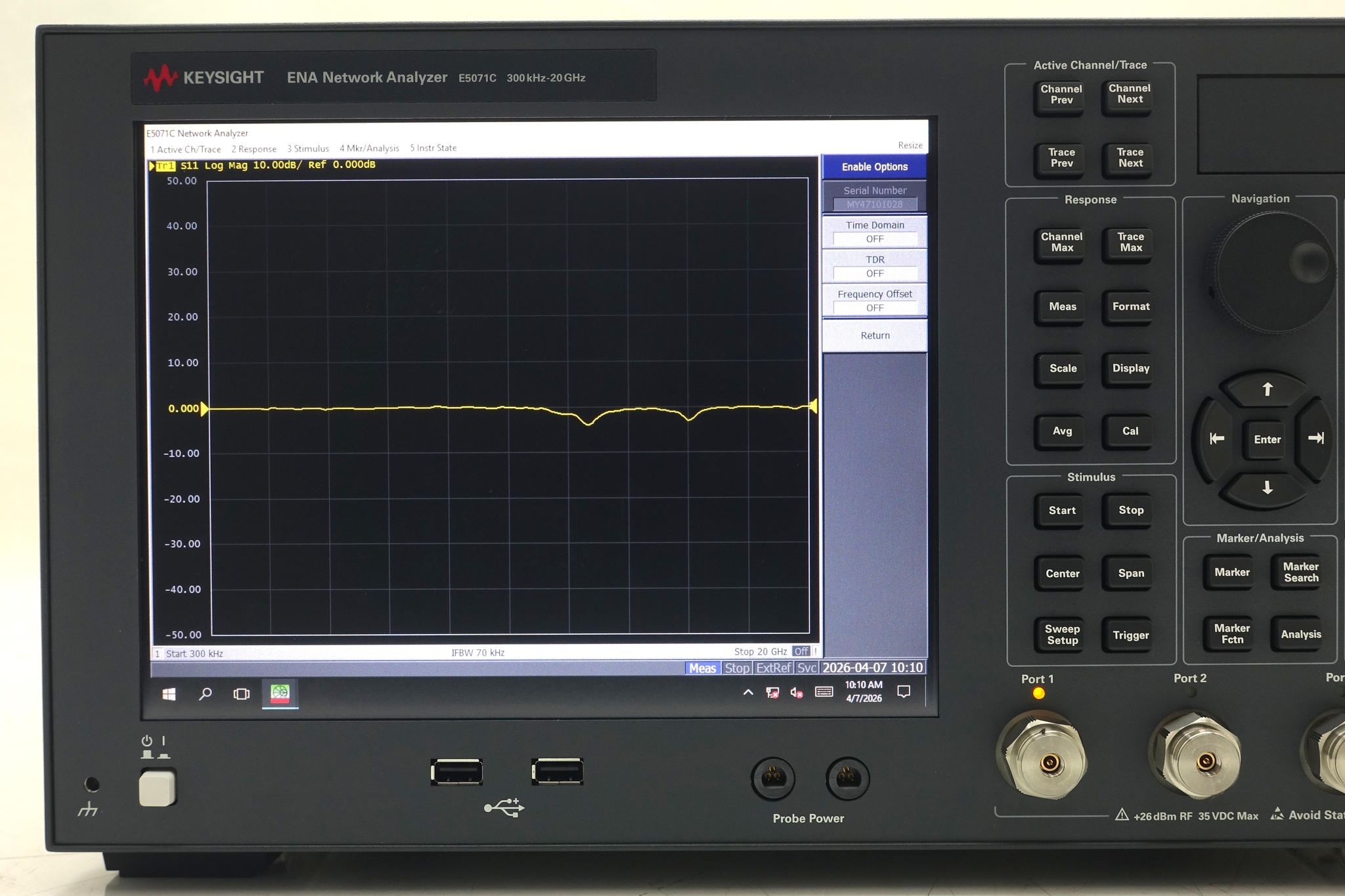
Task: Click the Navigation right arrow key
Action: pos(1315,438)
